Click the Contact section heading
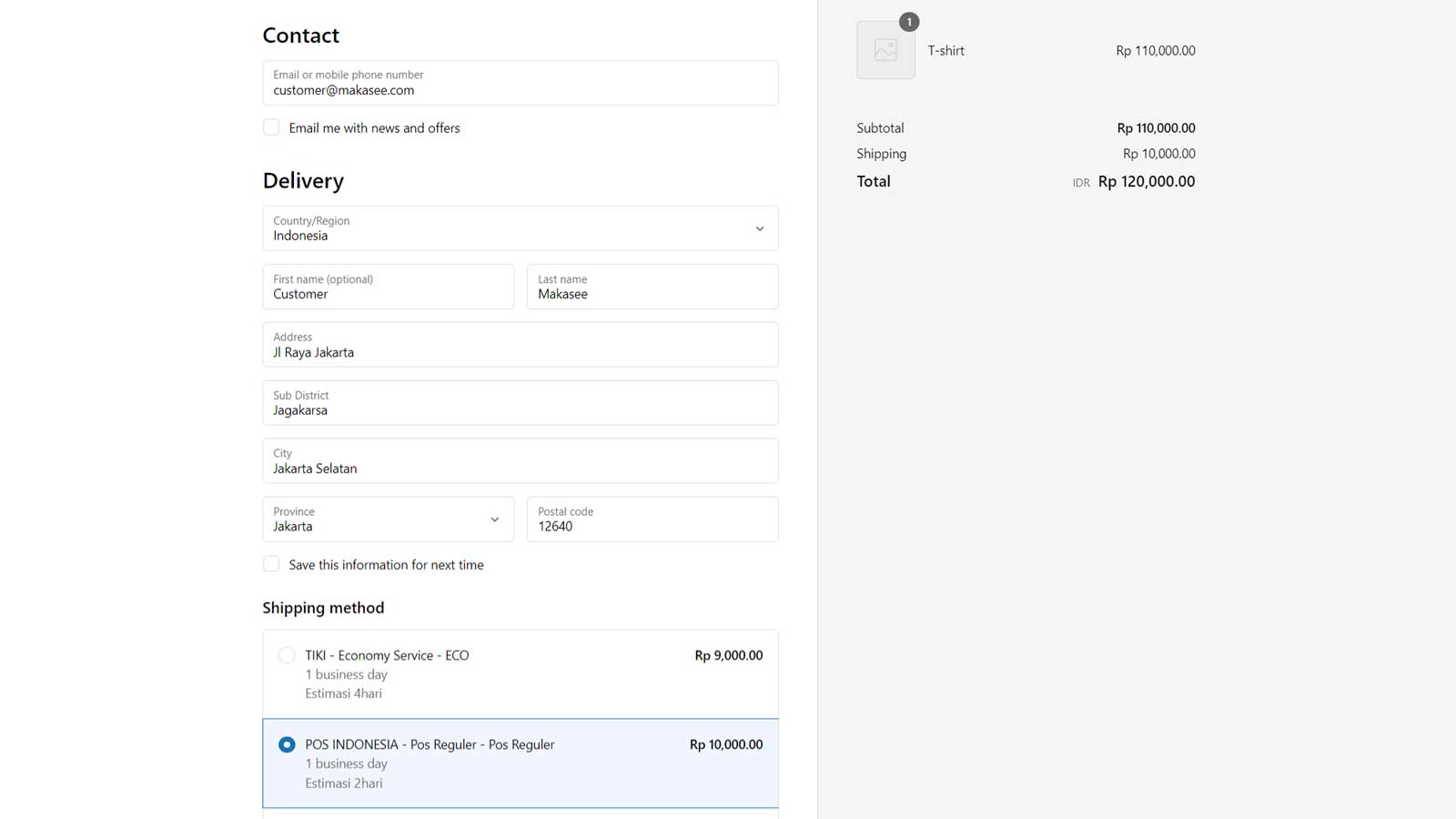Viewport: 1456px width, 819px height. 301,35
